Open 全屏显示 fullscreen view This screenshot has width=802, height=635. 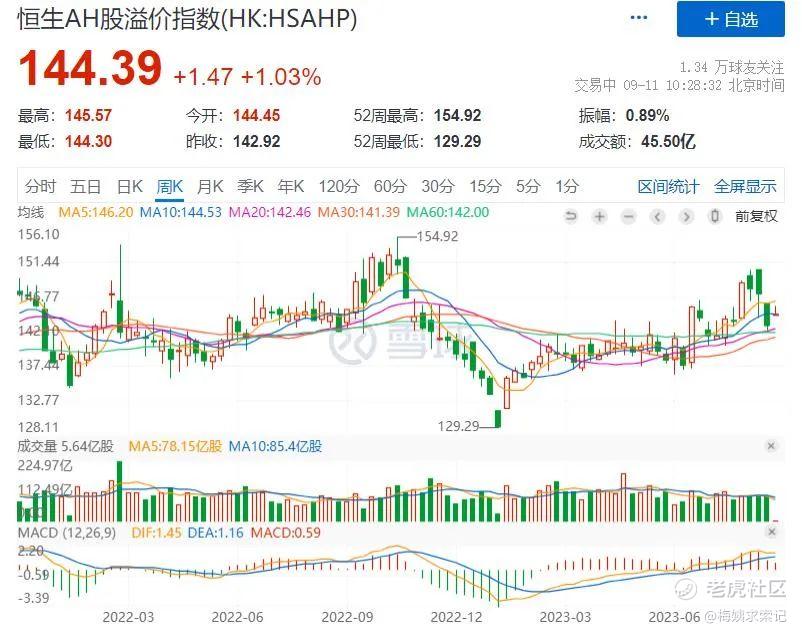click(x=745, y=186)
